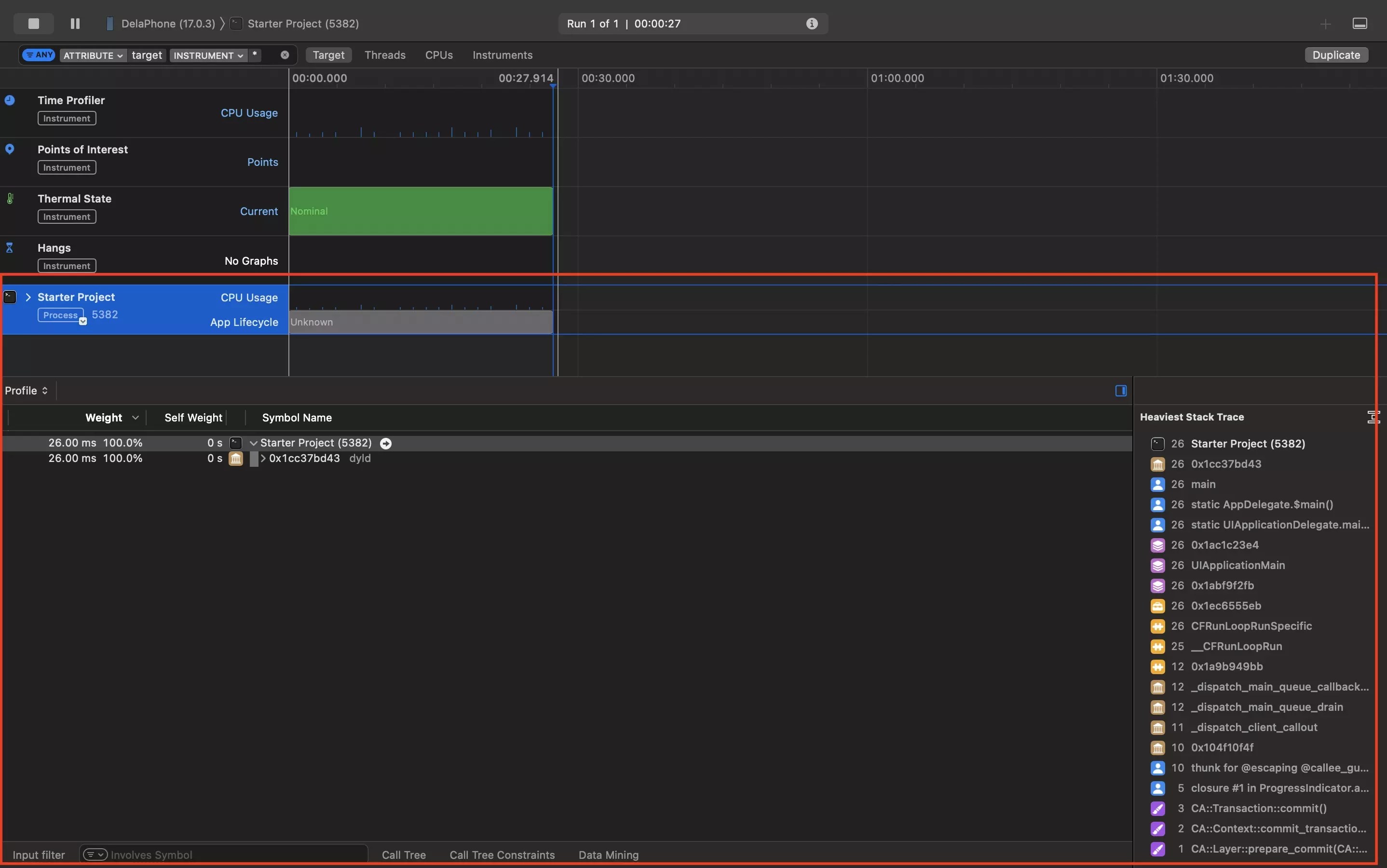Select the Time Profiler instrument icon
This screenshot has width=1387, height=868.
(x=10, y=100)
